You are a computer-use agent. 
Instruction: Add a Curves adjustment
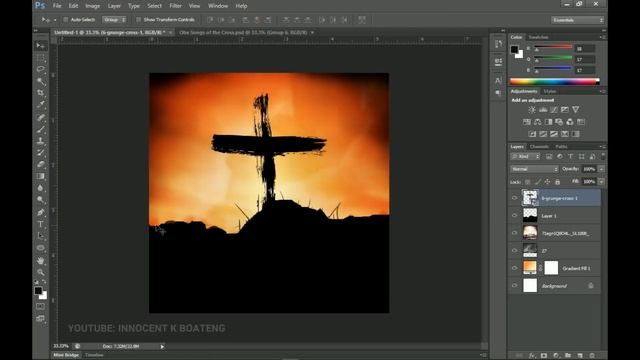click(554, 110)
